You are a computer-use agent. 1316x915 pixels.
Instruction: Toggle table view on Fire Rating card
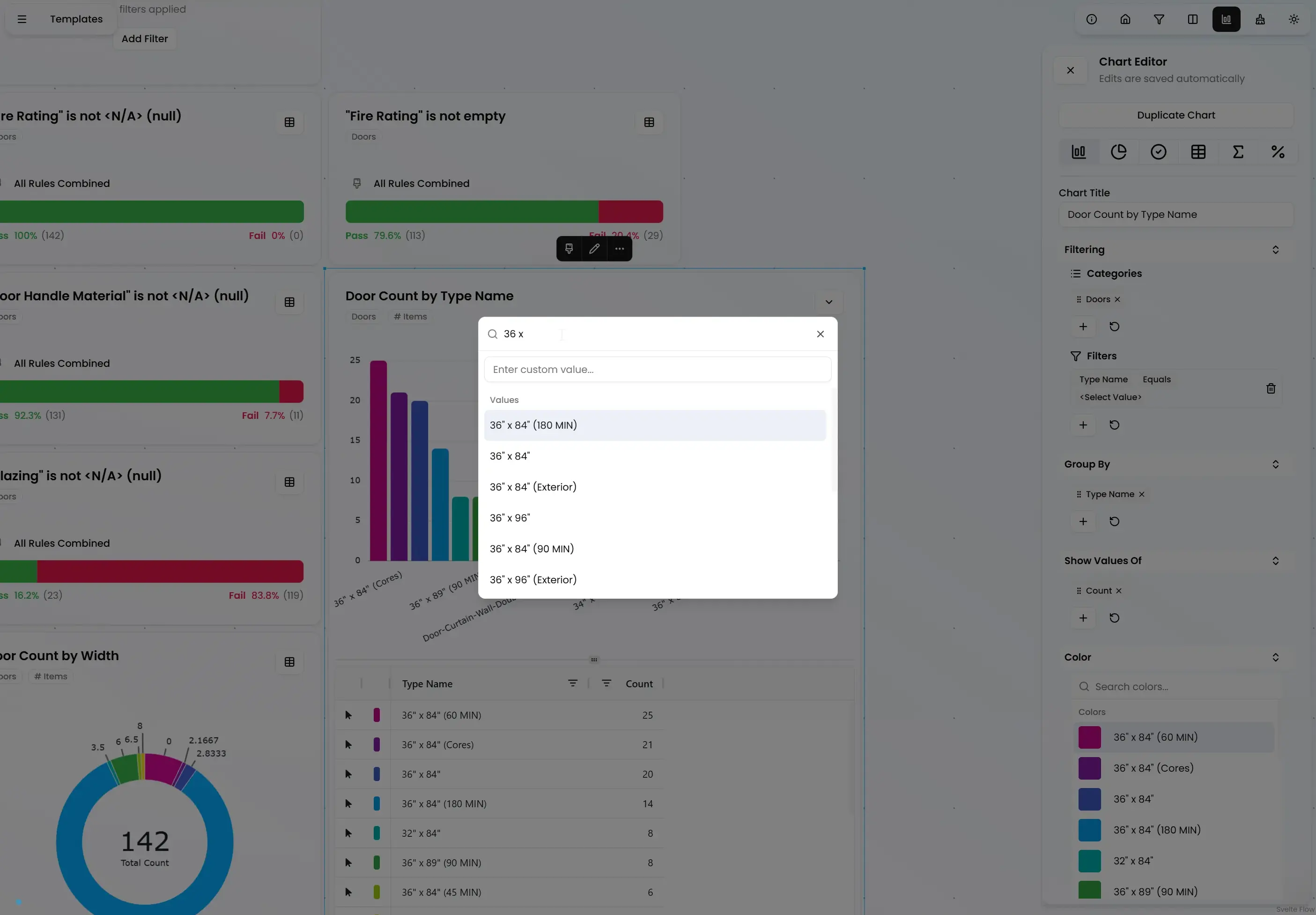(x=649, y=122)
